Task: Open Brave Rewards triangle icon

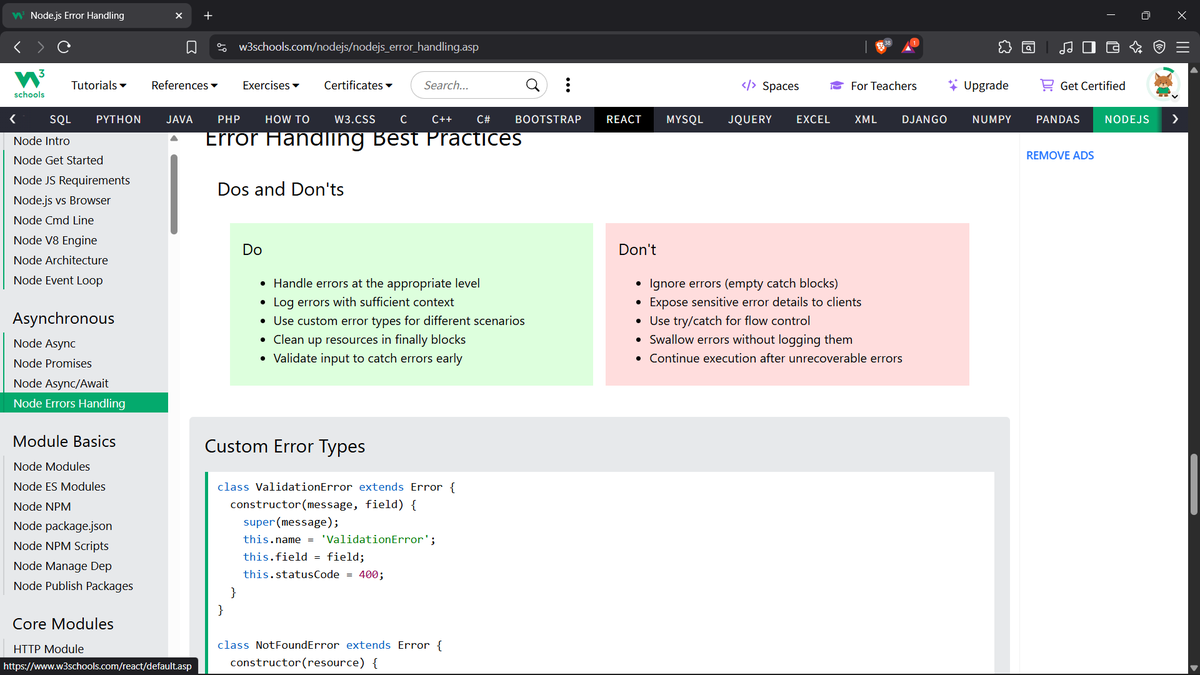Action: coord(911,46)
